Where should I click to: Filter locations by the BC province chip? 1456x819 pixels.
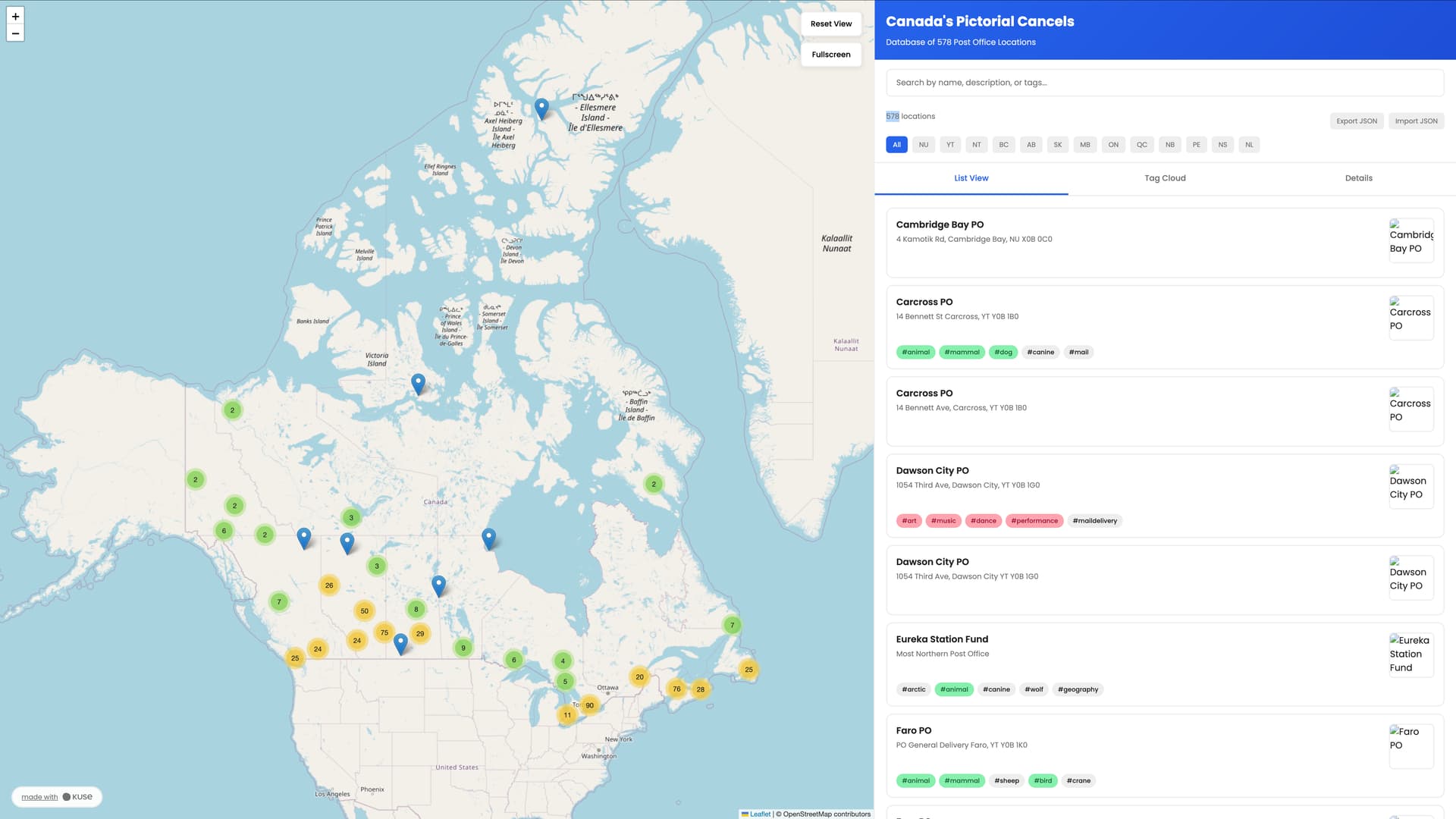[1003, 145]
